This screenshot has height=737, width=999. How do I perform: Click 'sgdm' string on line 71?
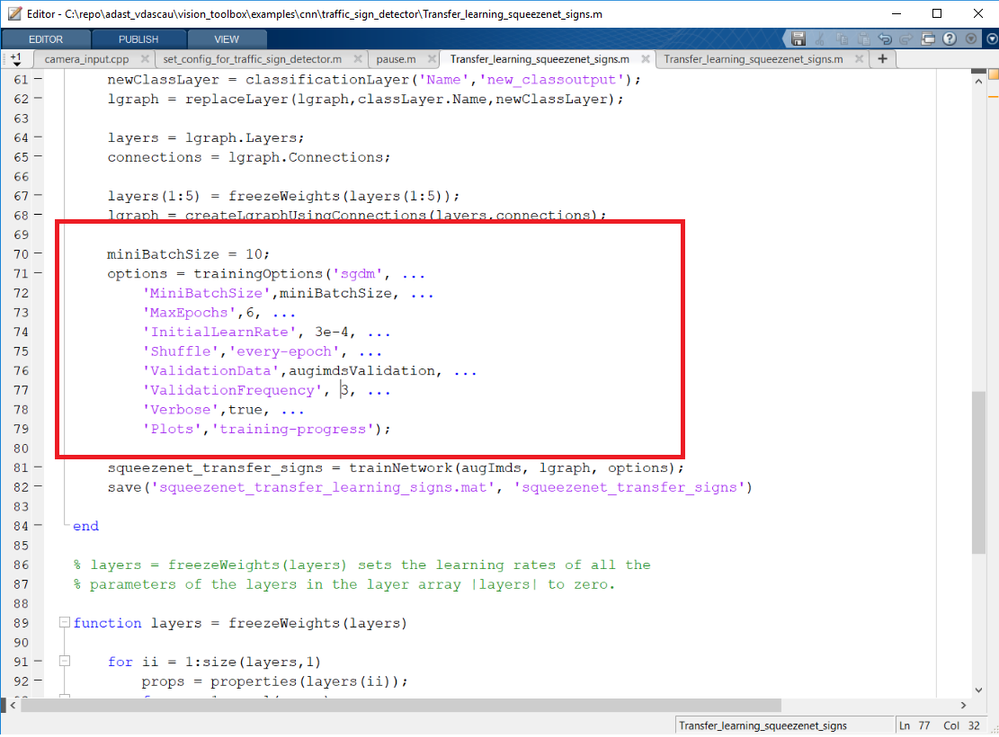(x=357, y=273)
